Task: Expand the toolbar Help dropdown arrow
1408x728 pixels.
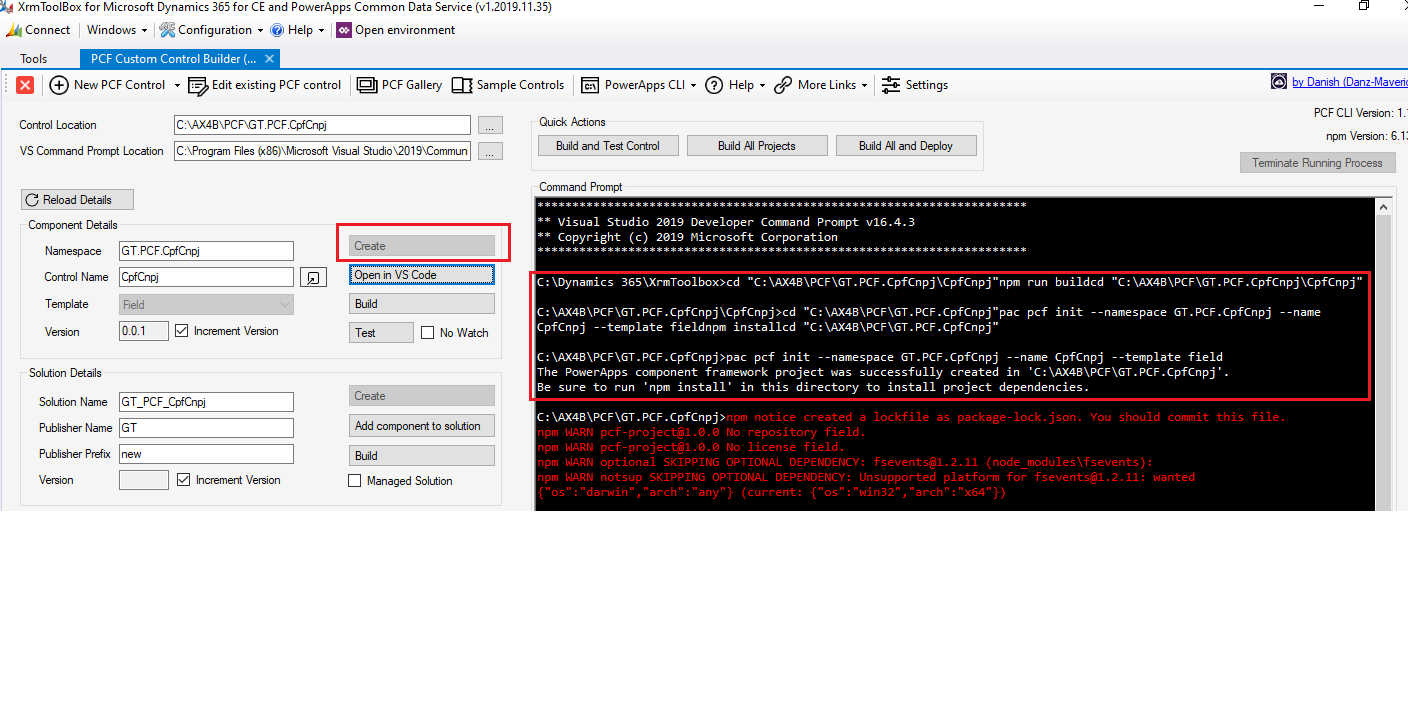Action: 762,85
